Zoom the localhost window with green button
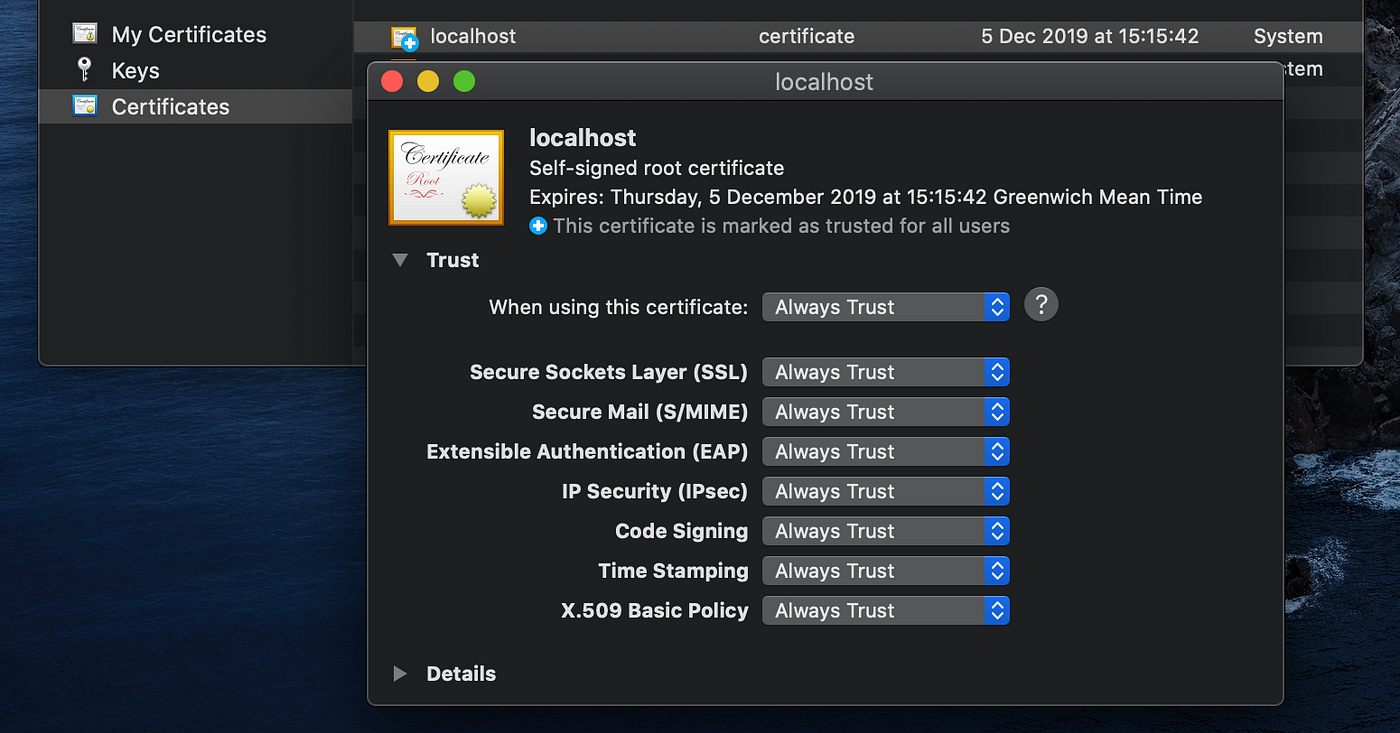Viewport: 1400px width, 733px height. pos(464,81)
